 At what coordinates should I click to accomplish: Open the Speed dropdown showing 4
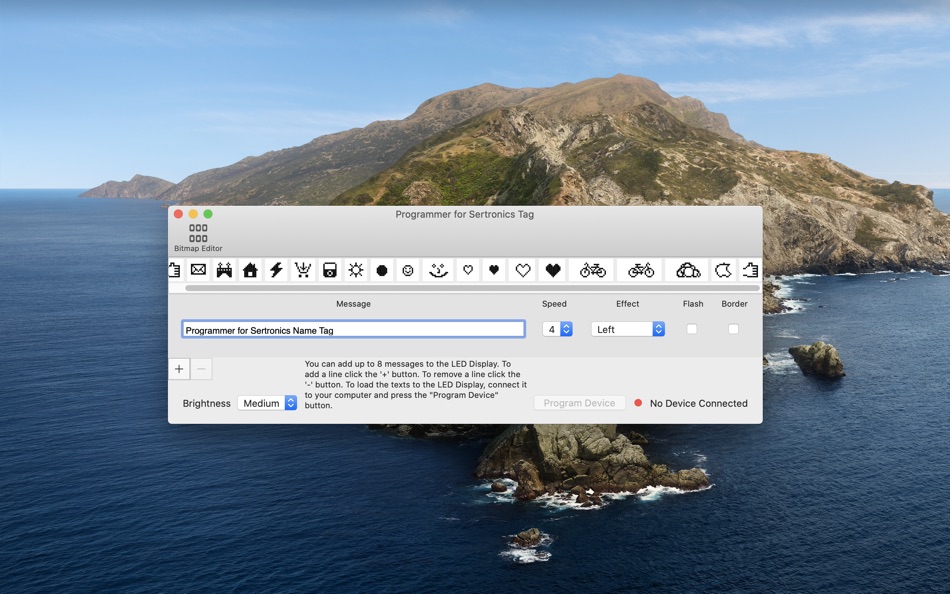(x=557, y=329)
